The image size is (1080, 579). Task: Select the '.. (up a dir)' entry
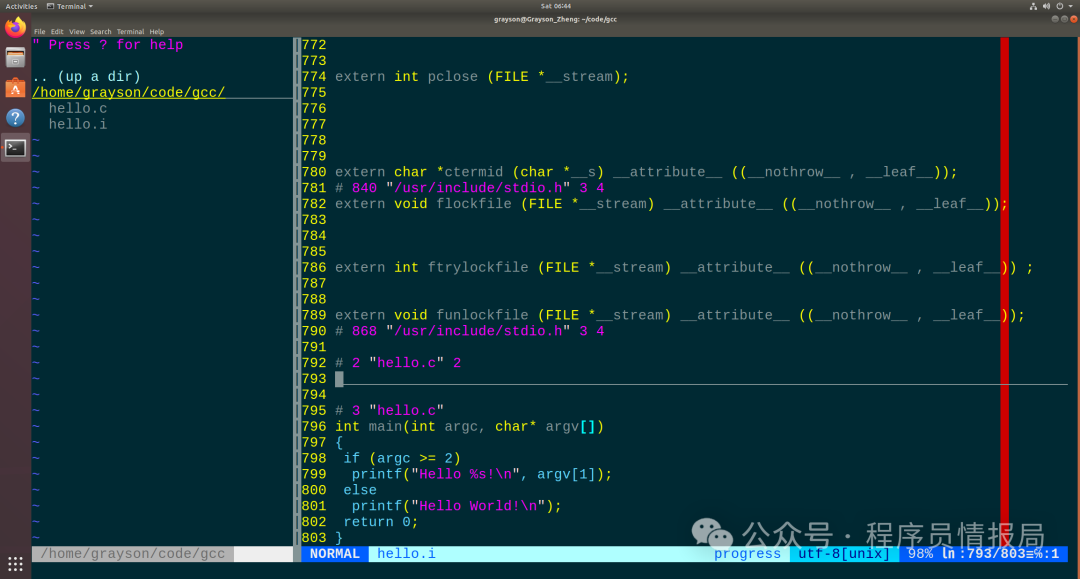tap(86, 76)
